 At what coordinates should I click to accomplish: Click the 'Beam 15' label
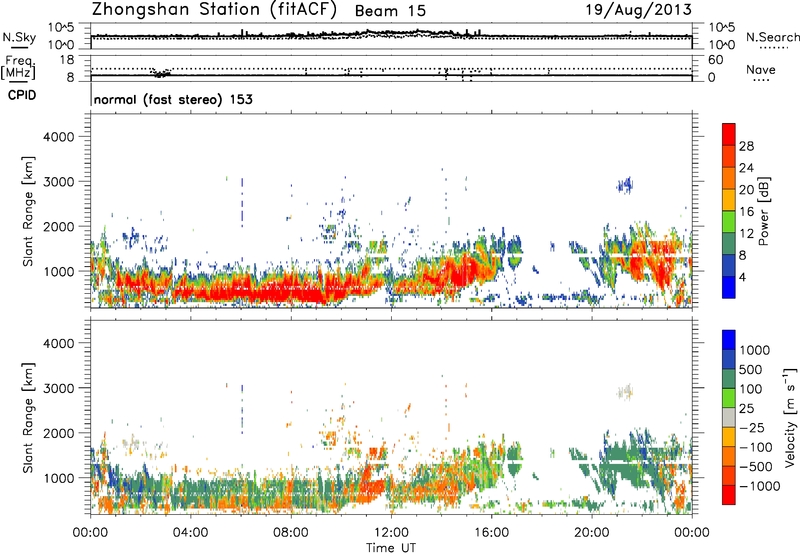pos(390,11)
